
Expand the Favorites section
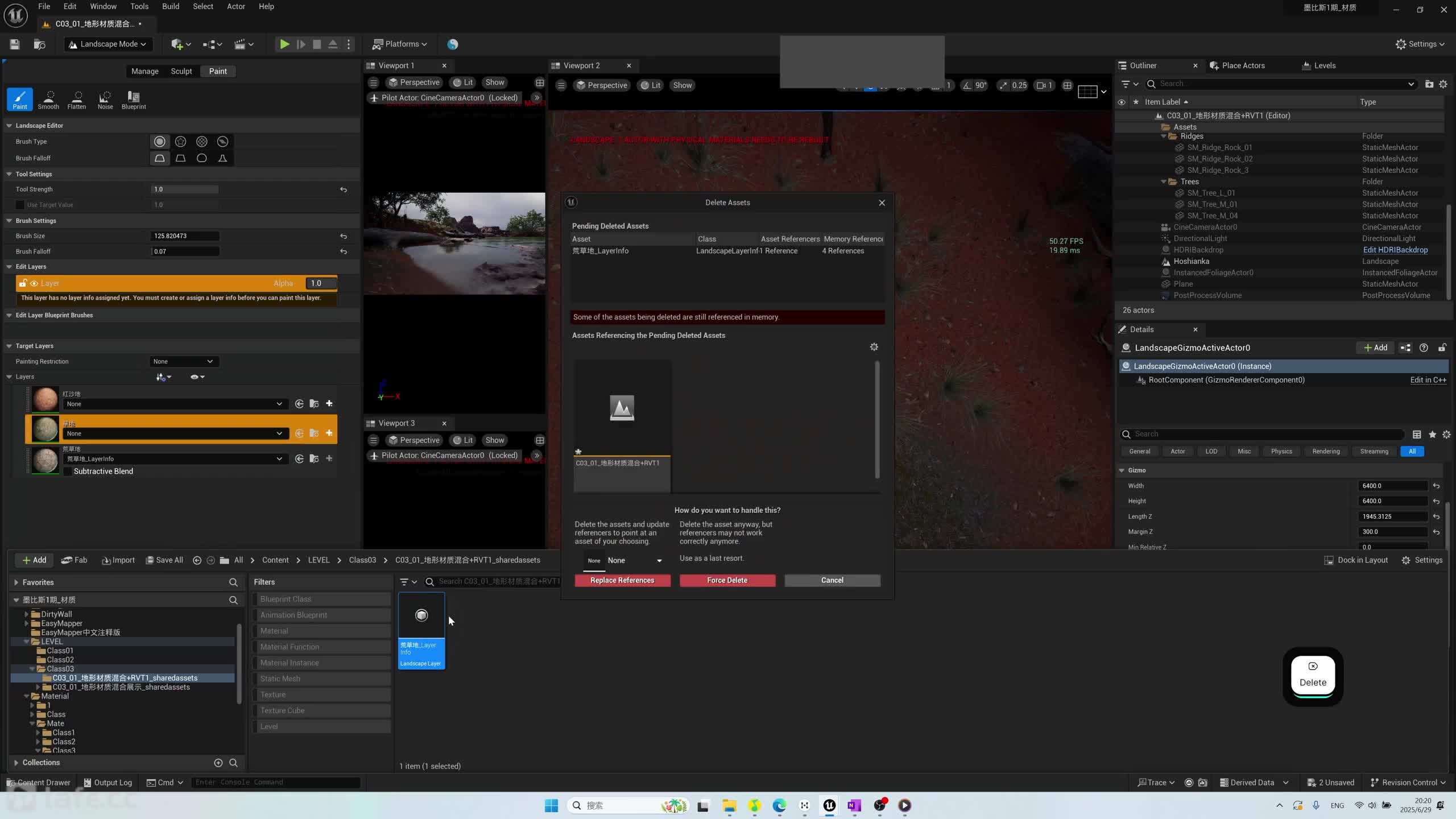pyautogui.click(x=16, y=582)
